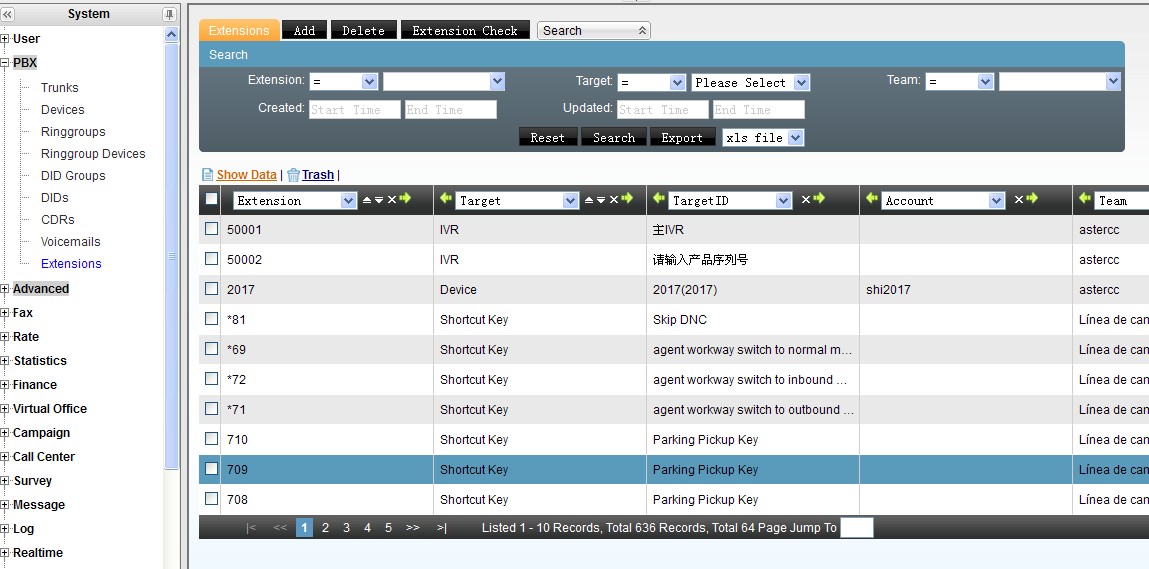Image resolution: width=1149 pixels, height=569 pixels.
Task: Pin the System panel
Action: pyautogui.click(x=169, y=14)
